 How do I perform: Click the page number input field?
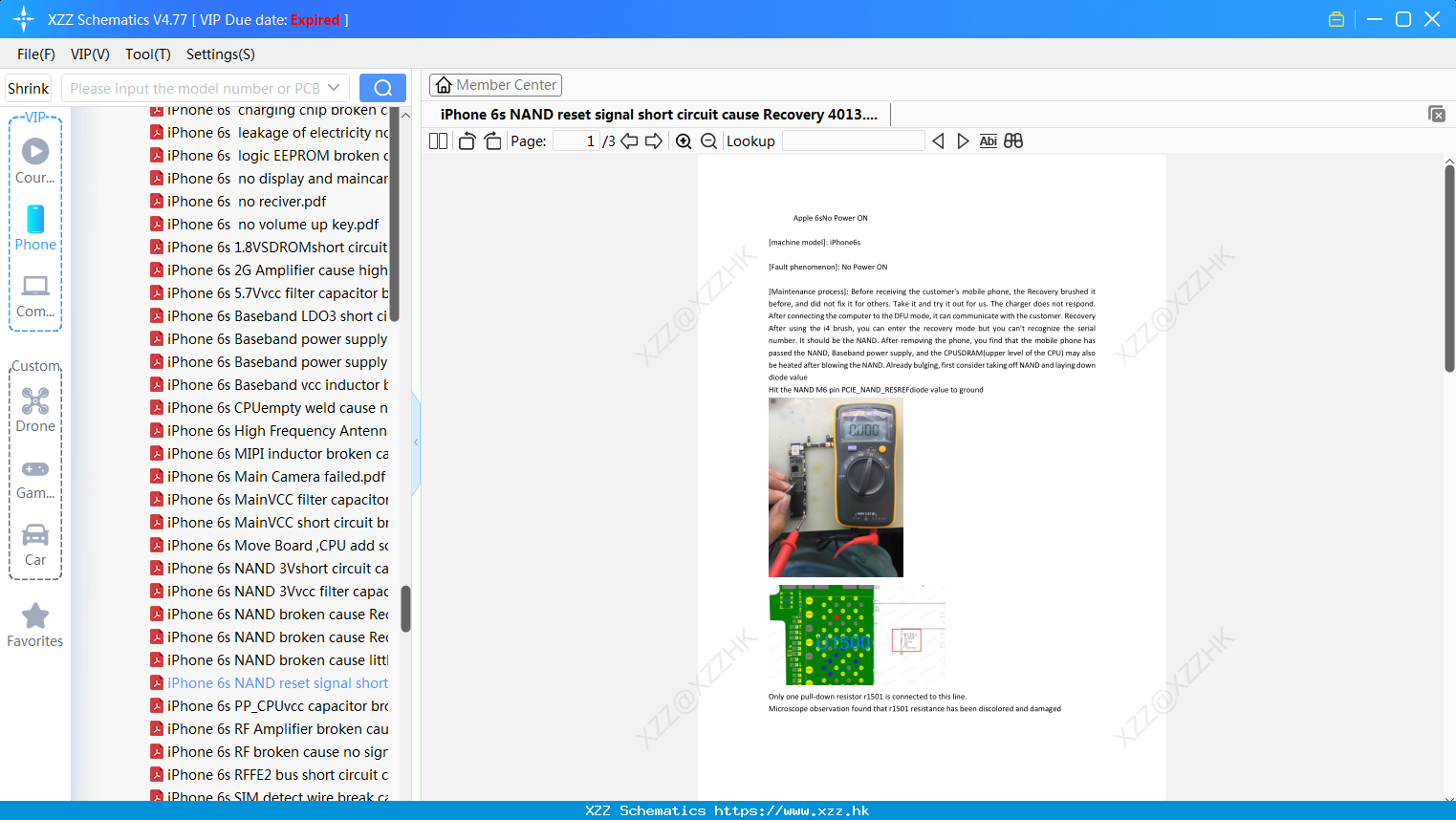[x=576, y=141]
